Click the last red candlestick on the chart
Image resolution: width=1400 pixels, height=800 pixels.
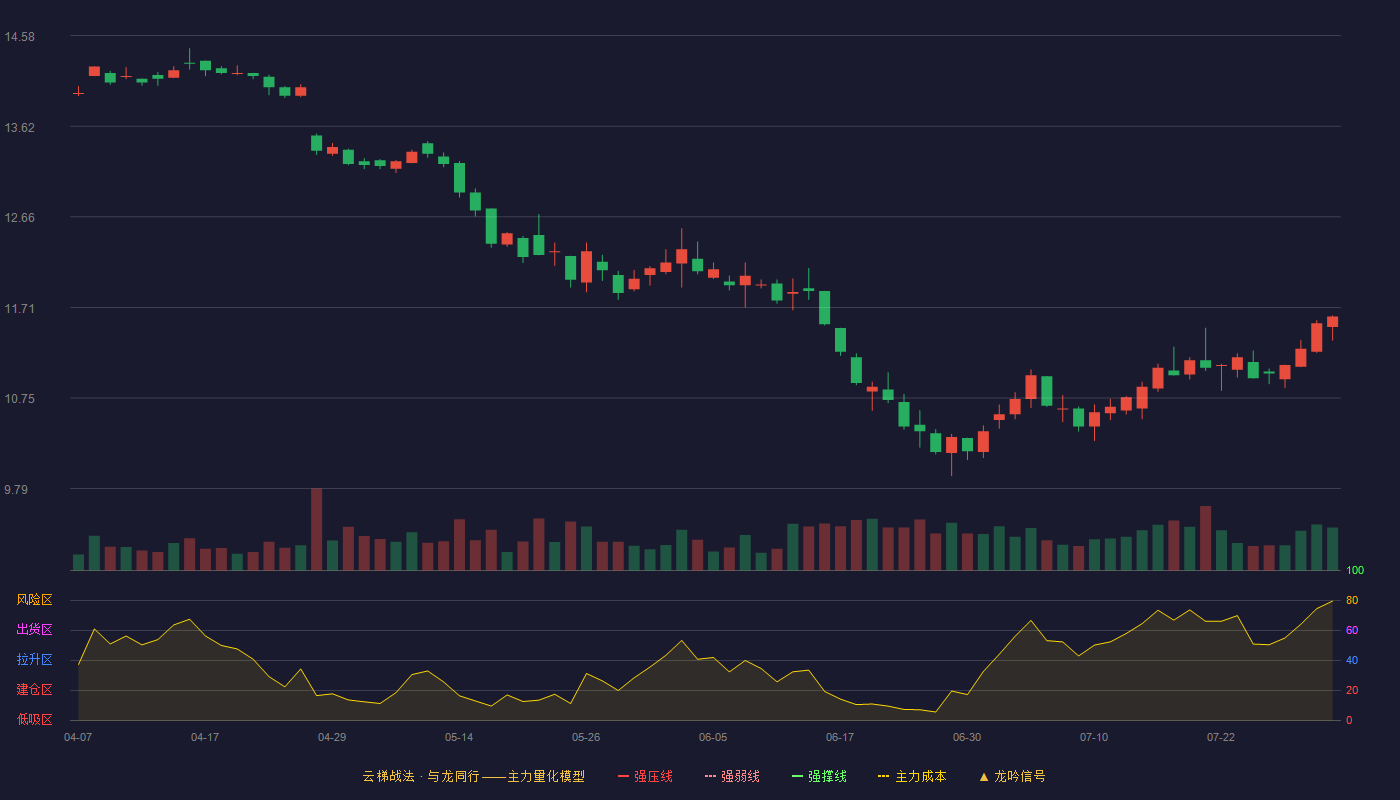(x=1332, y=322)
